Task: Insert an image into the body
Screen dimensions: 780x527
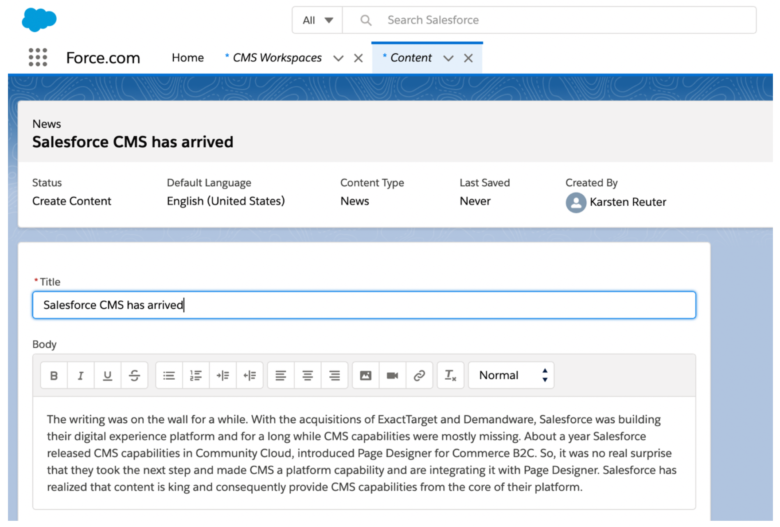Action: pos(366,375)
